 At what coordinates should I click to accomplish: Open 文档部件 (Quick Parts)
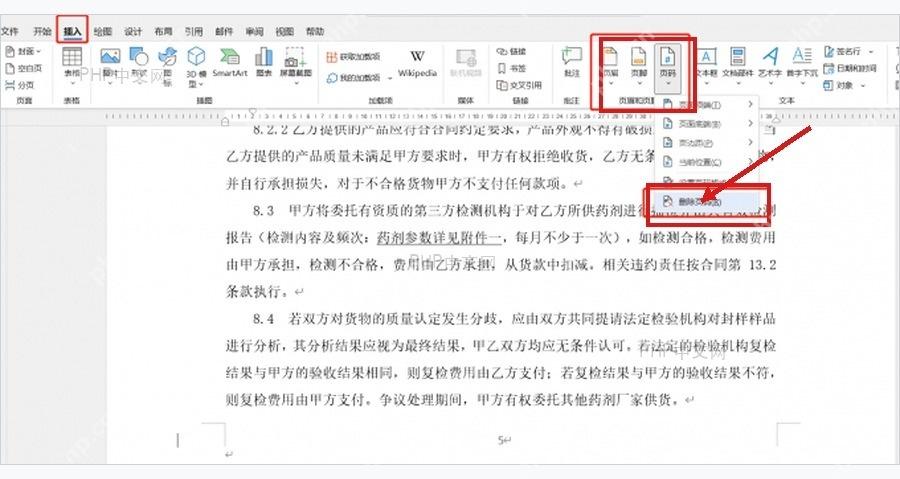(738, 66)
